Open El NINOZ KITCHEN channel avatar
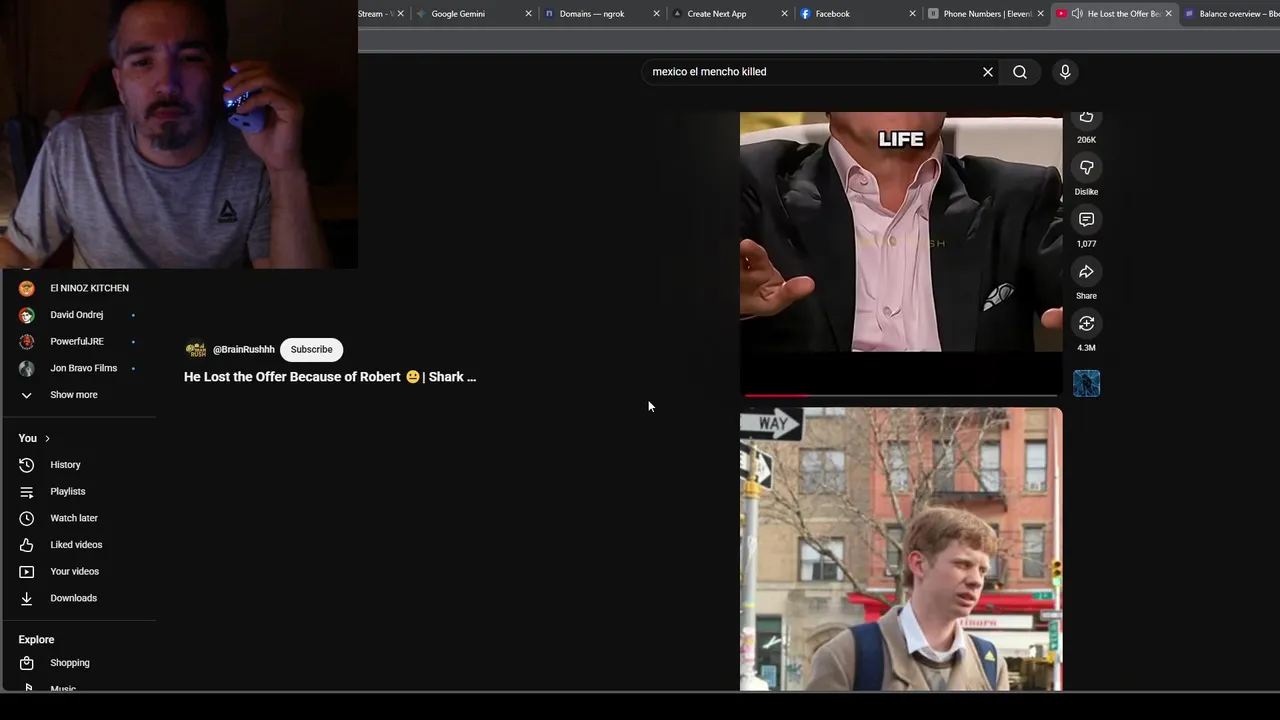The width and height of the screenshot is (1280, 720). pyautogui.click(x=27, y=288)
